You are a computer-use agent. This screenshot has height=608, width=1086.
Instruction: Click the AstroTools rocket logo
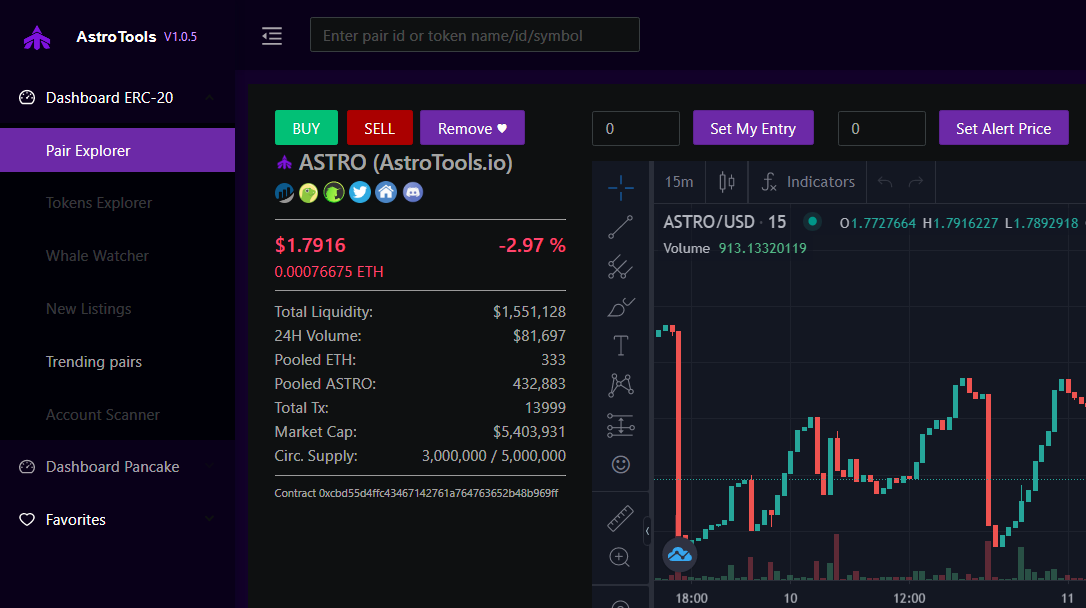click(x=37, y=37)
